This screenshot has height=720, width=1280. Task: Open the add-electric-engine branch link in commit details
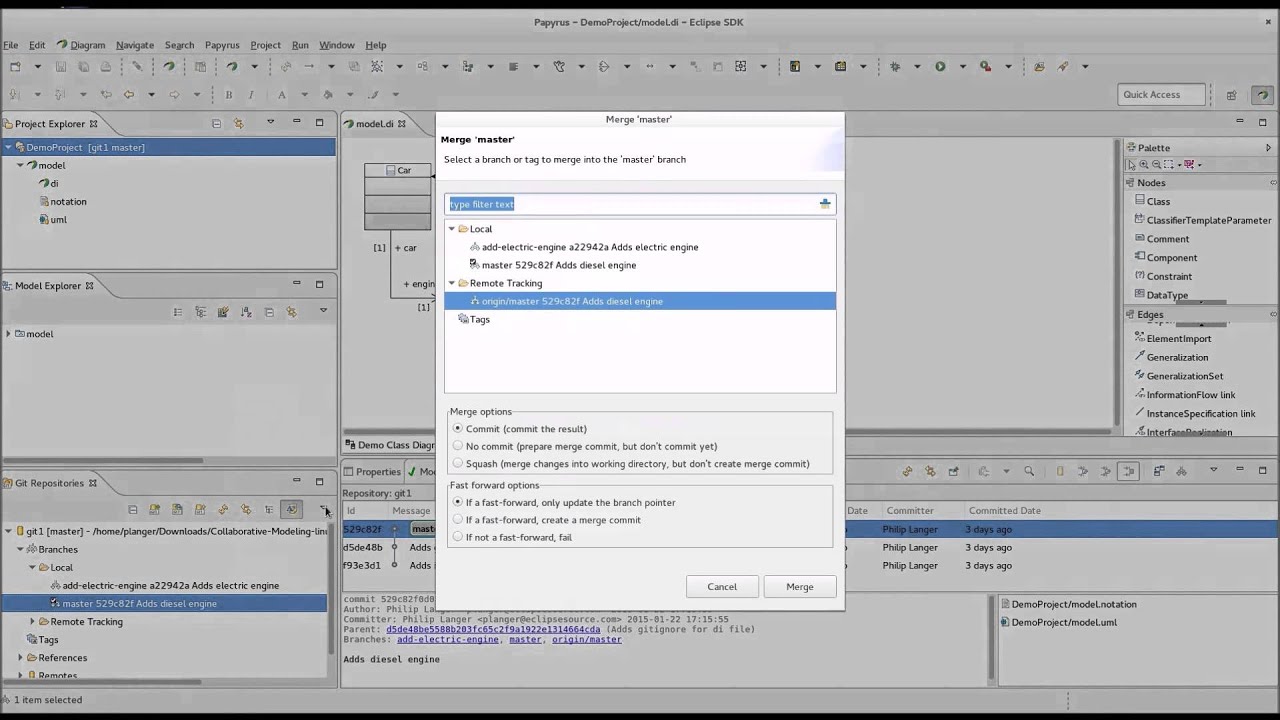(x=448, y=639)
